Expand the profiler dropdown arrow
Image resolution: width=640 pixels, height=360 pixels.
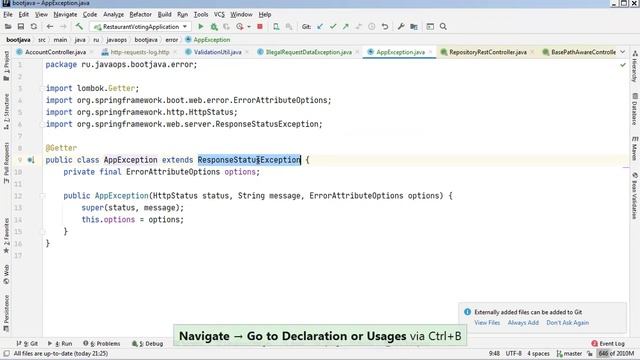point(249,27)
